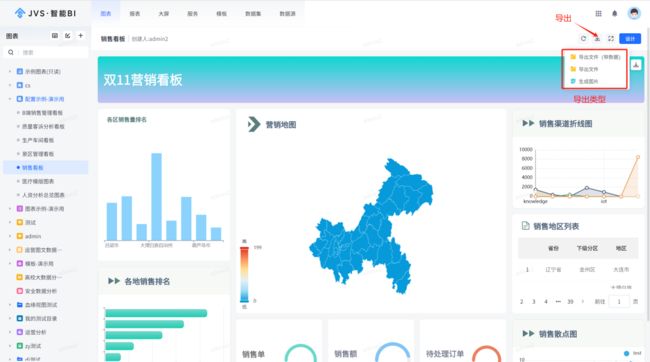Open 人资分析总览图表 in tree
The width and height of the screenshot is (650, 362).
(x=43, y=195)
